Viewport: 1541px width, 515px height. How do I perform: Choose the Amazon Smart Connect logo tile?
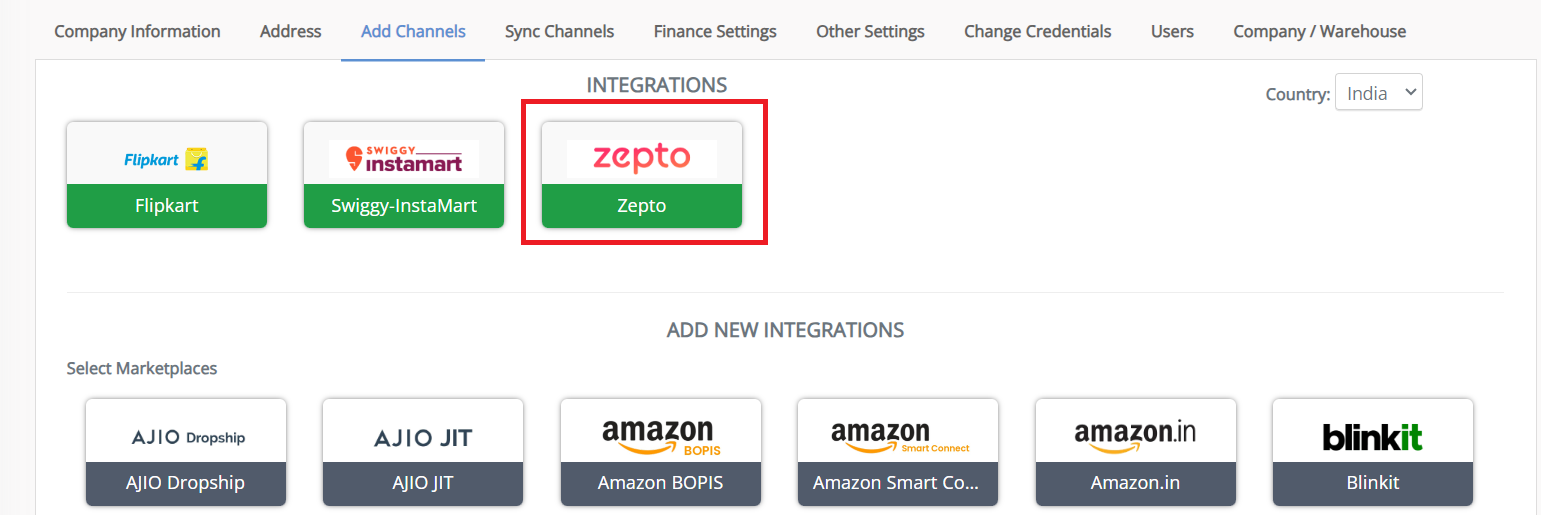[898, 436]
